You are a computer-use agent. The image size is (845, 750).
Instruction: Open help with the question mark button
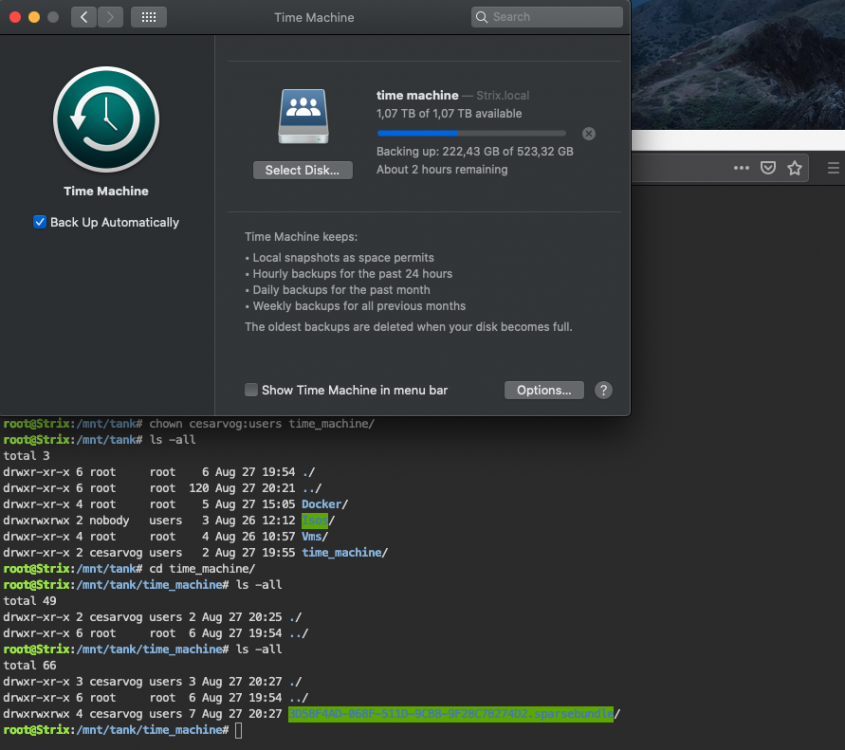pyautogui.click(x=604, y=390)
